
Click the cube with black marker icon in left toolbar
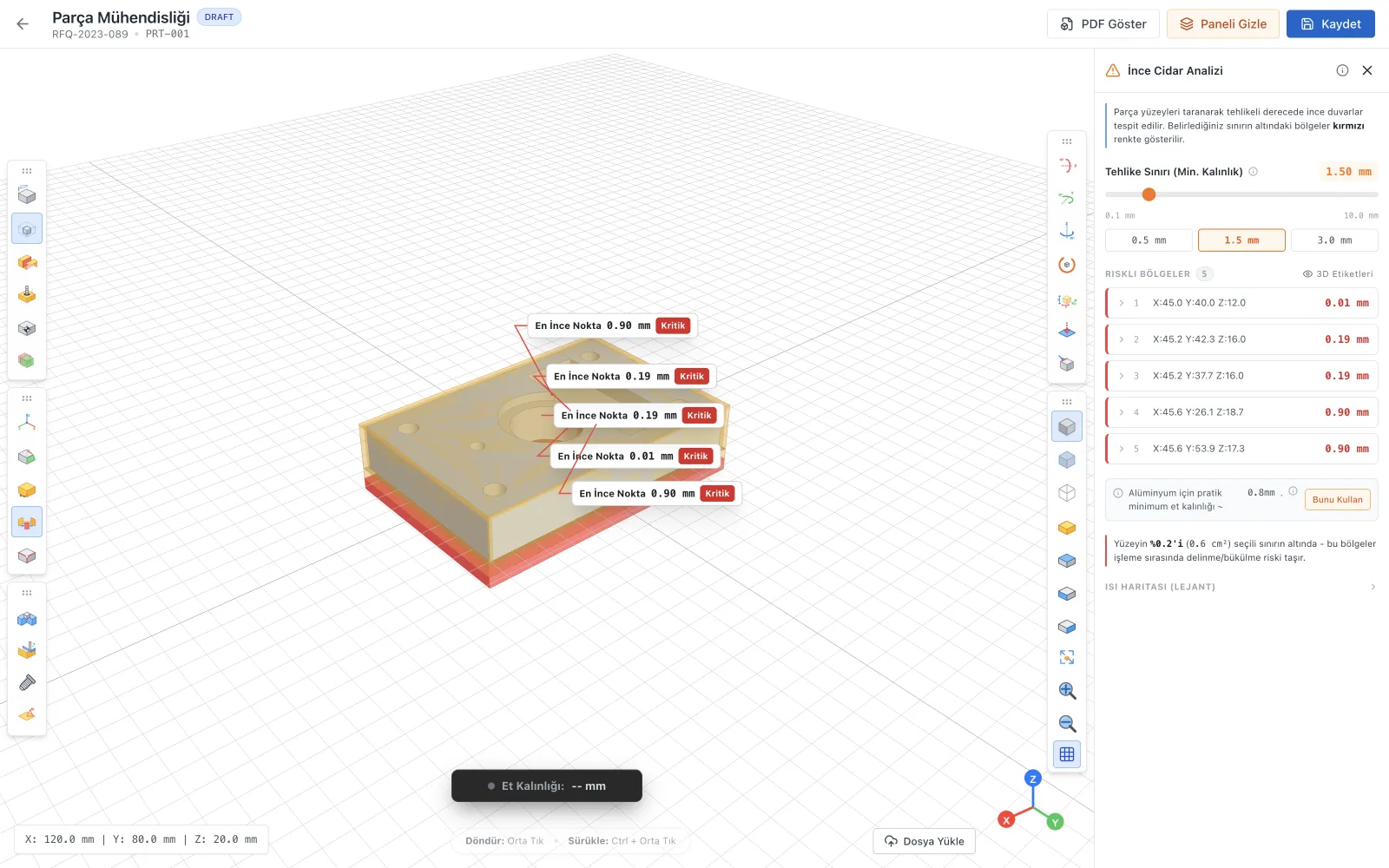point(27,328)
